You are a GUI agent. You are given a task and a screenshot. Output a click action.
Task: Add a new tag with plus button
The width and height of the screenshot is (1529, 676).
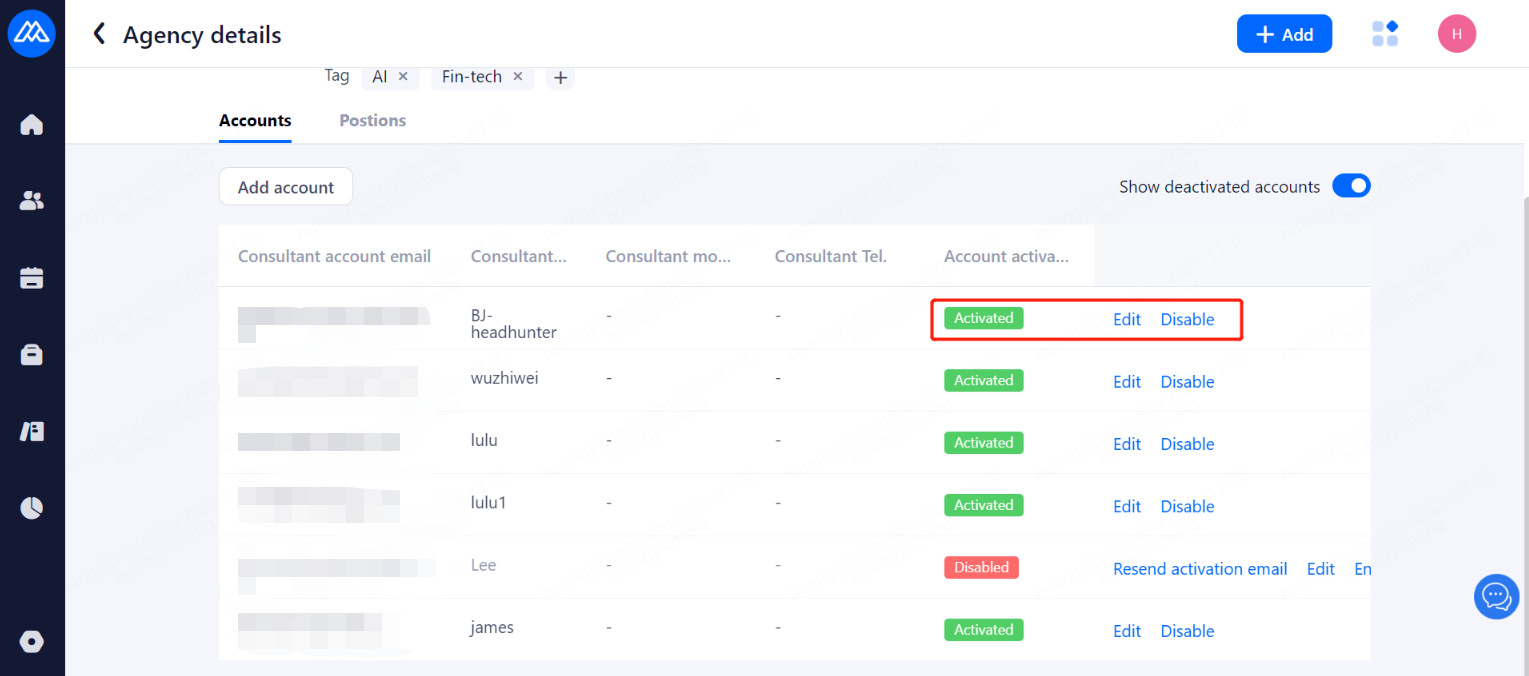click(560, 77)
